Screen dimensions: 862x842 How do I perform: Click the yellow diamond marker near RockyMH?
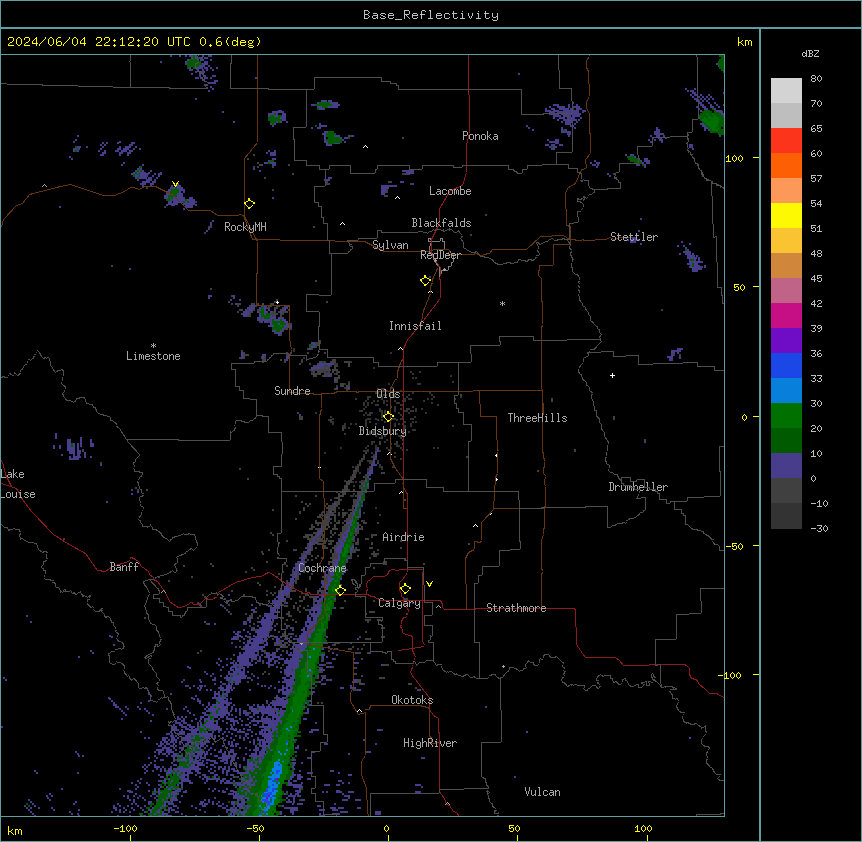coord(249,203)
